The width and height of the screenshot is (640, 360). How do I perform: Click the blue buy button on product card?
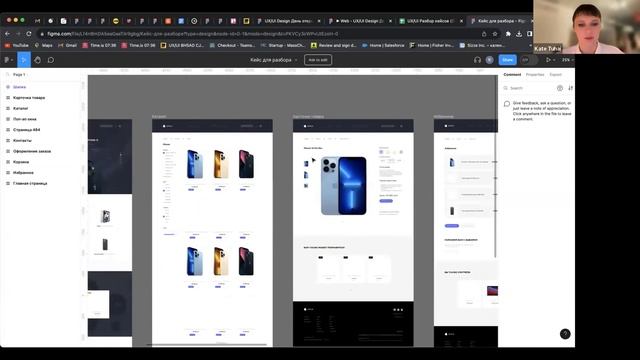tap(386, 201)
